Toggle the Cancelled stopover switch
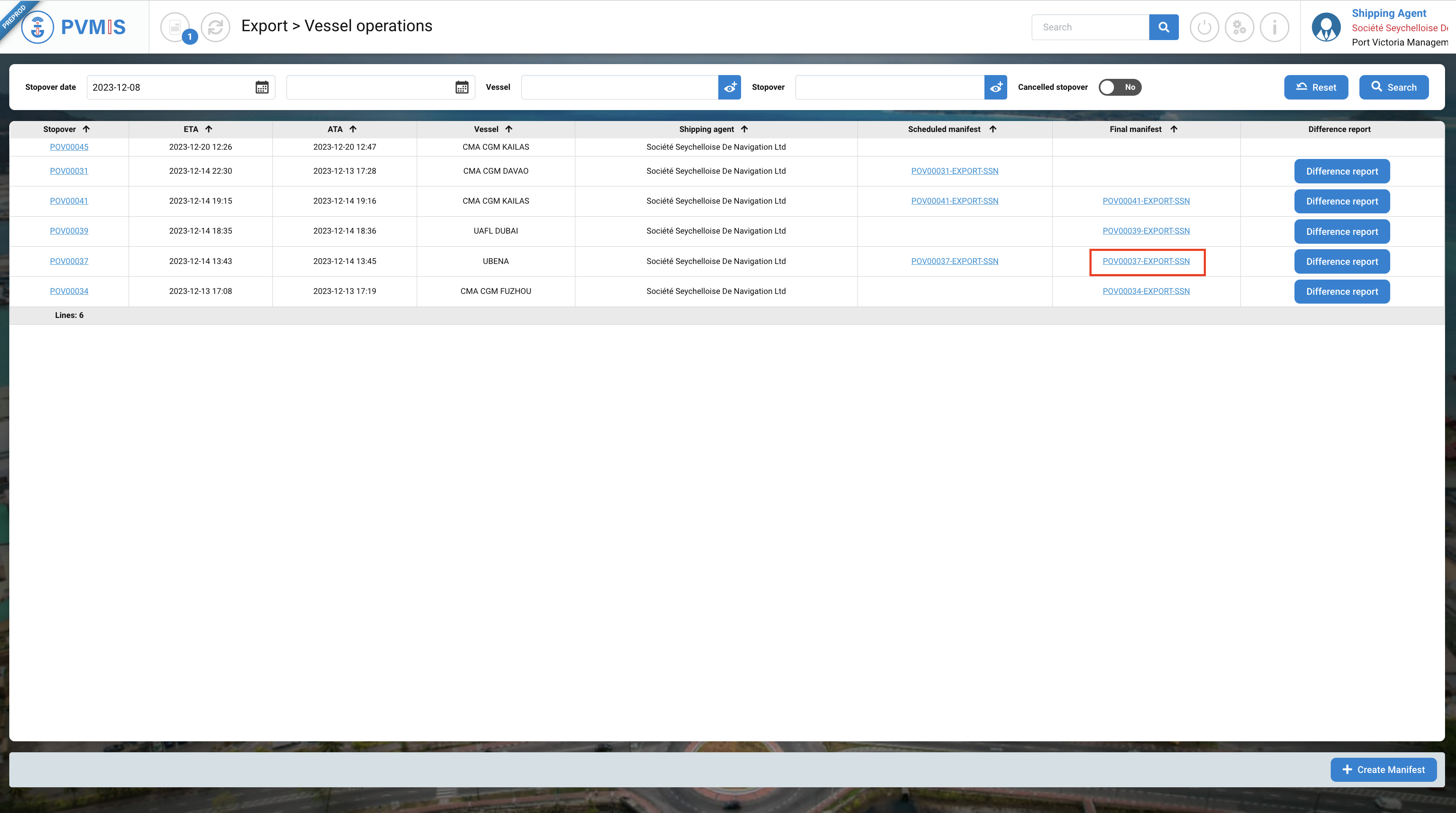Viewport: 1456px width, 813px height. pos(1119,87)
